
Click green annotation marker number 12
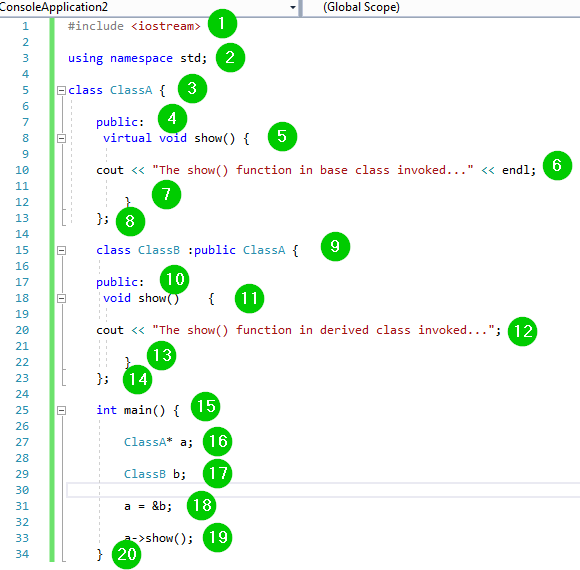(x=522, y=331)
